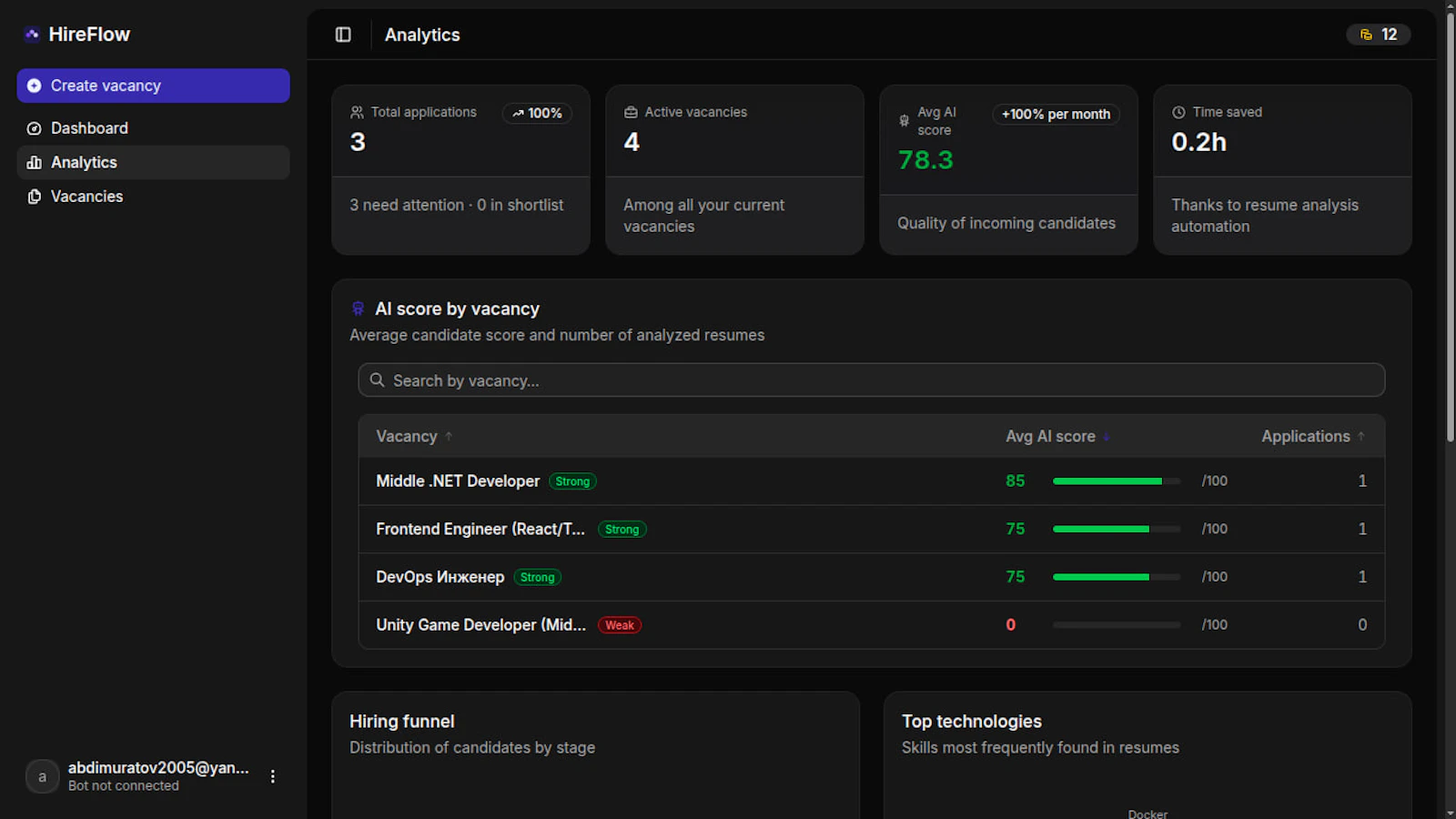Click the Active vacancies briefcase icon
1456x819 pixels.
pyautogui.click(x=631, y=112)
